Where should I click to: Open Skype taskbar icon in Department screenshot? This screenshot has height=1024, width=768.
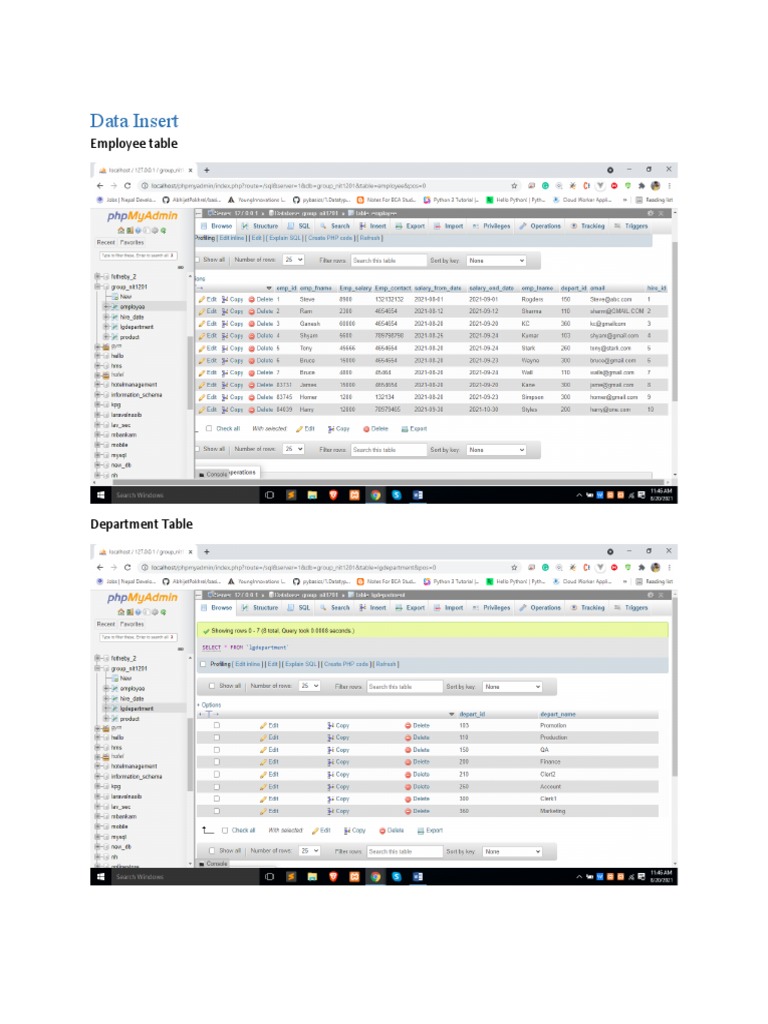(396, 877)
